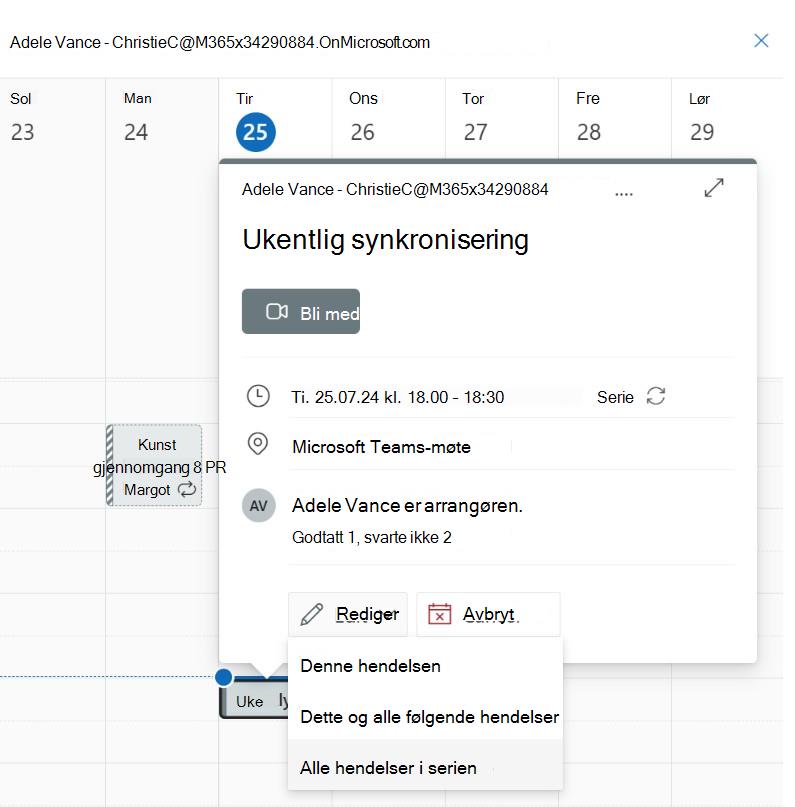Screen dimensions: 795x807
Task: Click the clock icon beside event time
Action: [x=258, y=396]
